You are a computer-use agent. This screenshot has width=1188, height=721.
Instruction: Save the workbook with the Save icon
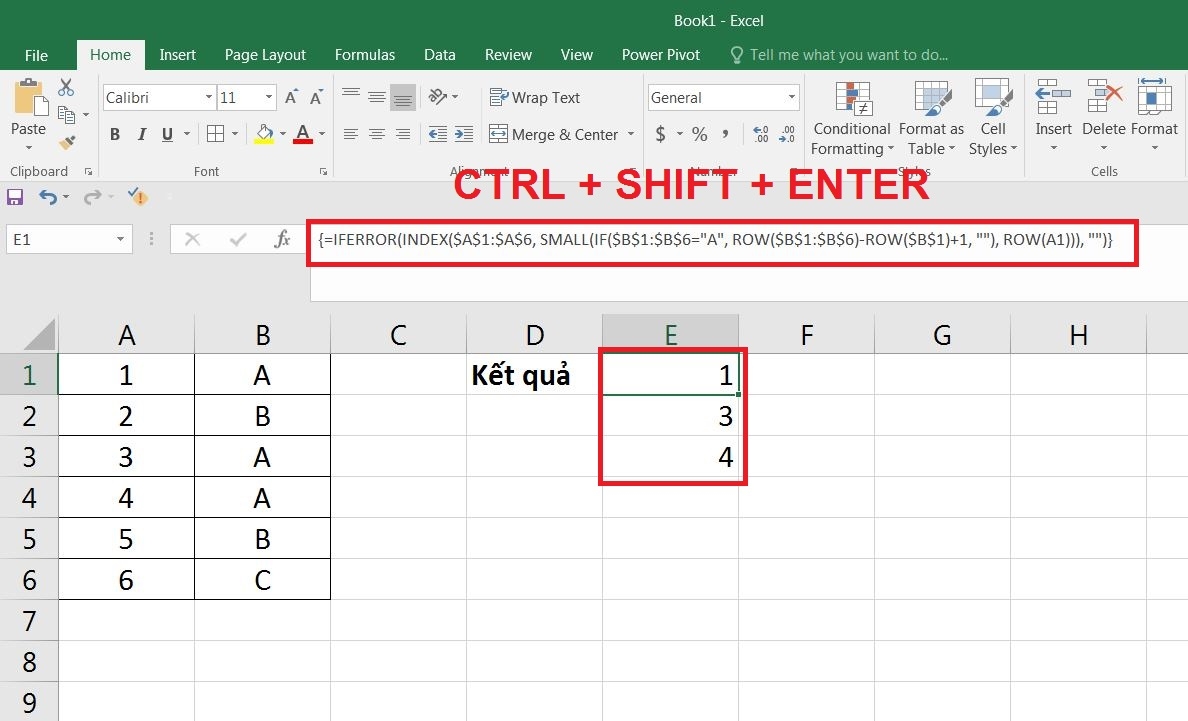pyautogui.click(x=15, y=198)
